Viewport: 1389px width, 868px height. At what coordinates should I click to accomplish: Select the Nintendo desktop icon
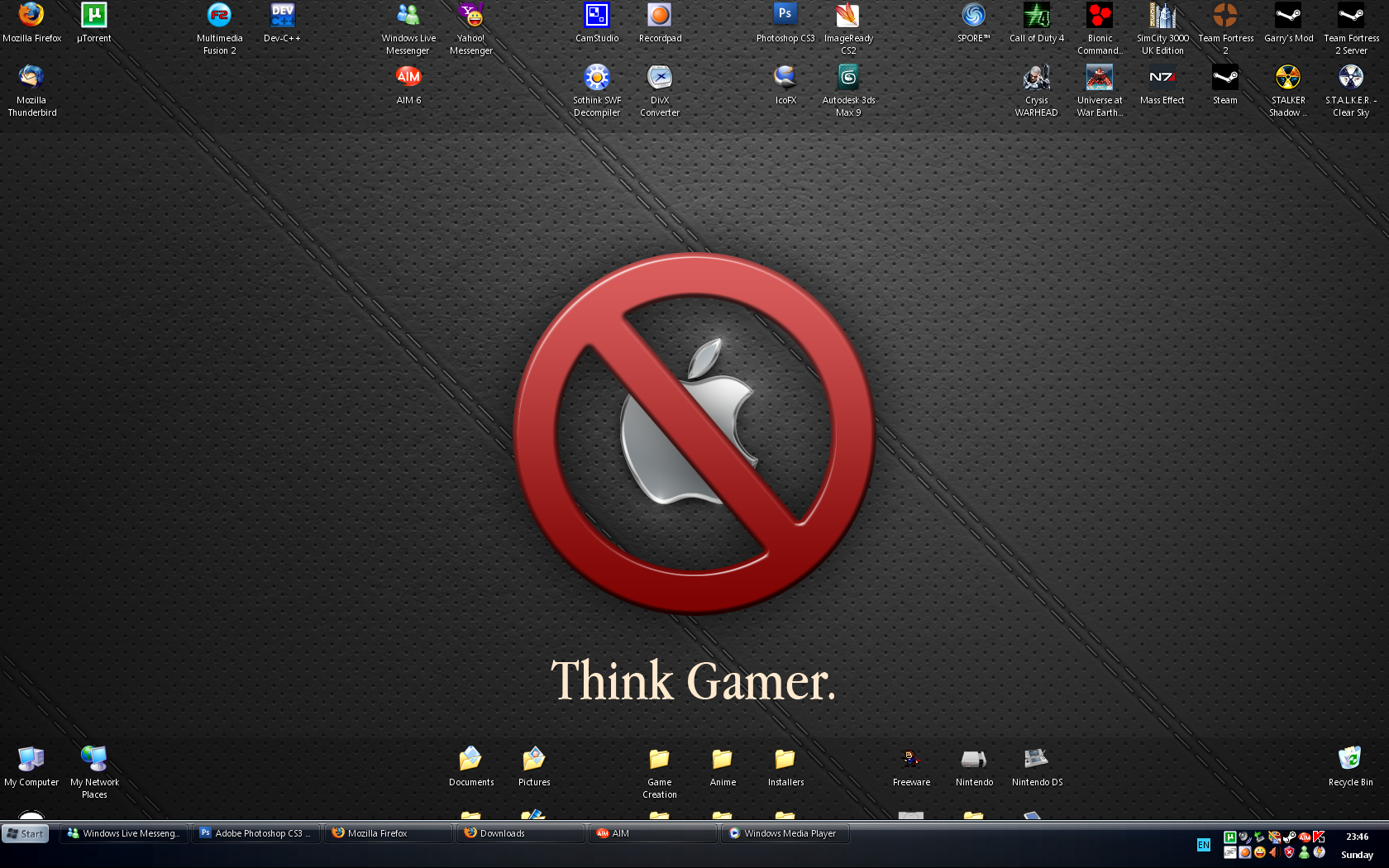[974, 766]
